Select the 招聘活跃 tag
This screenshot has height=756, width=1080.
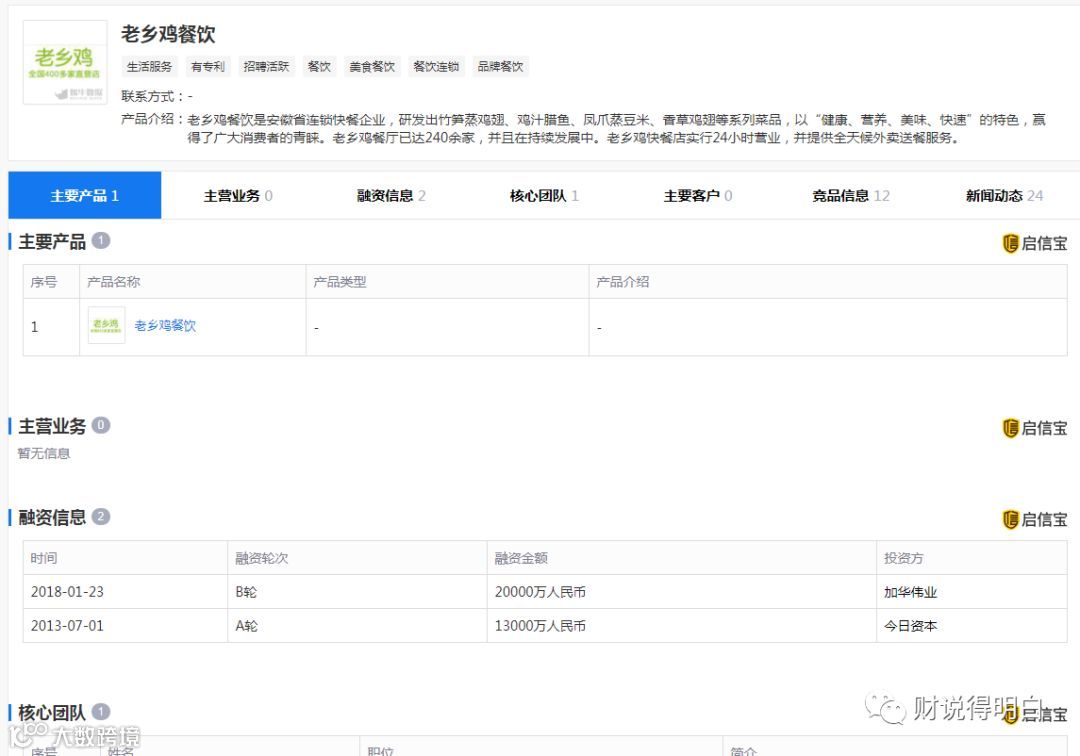coord(266,67)
